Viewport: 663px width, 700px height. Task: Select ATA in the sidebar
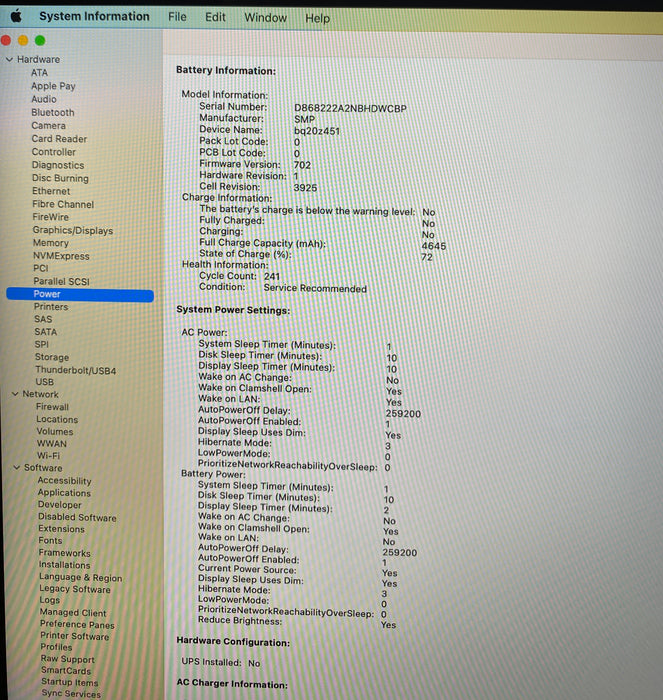pyautogui.click(x=39, y=72)
